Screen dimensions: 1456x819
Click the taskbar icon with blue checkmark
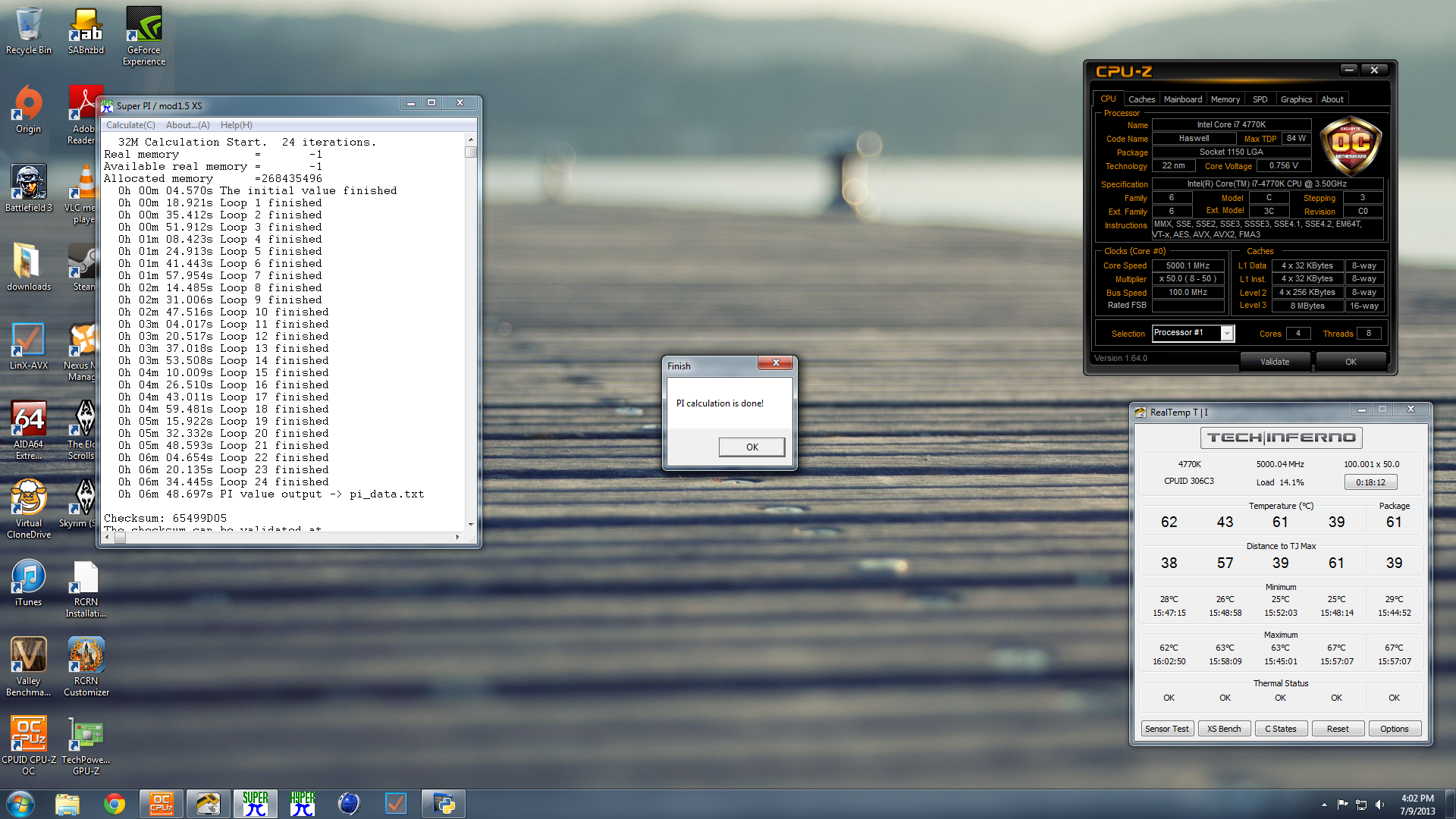pos(396,804)
